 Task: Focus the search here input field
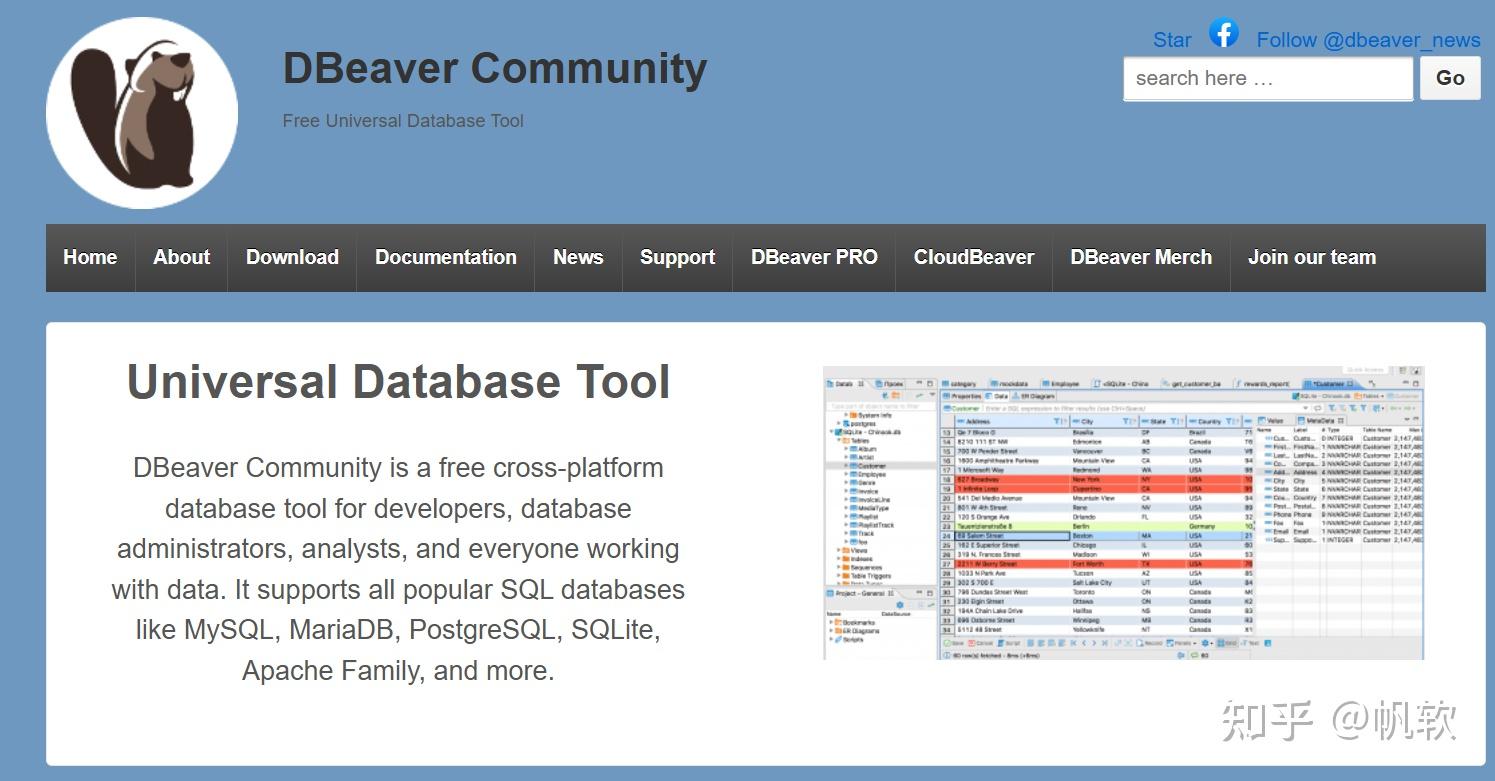[1268, 78]
